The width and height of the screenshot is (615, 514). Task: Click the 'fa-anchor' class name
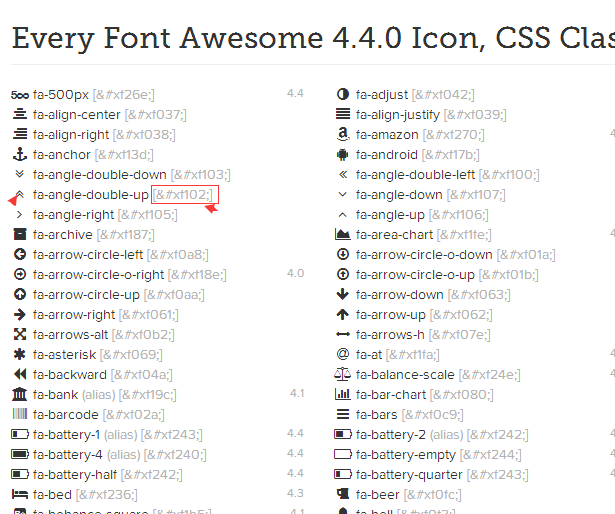pos(62,155)
